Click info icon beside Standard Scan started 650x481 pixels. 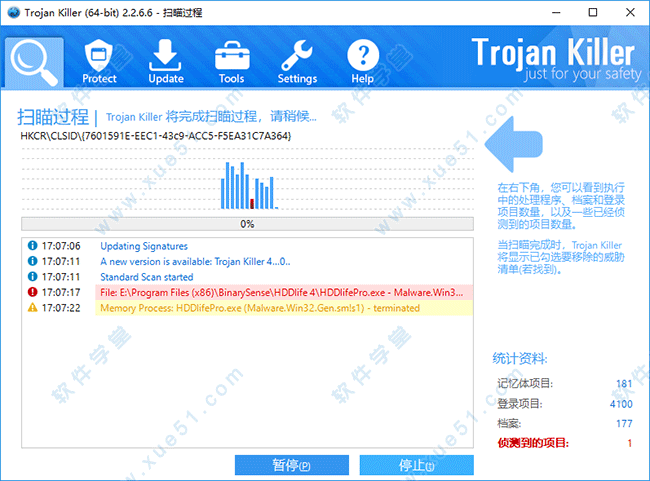pos(32,276)
